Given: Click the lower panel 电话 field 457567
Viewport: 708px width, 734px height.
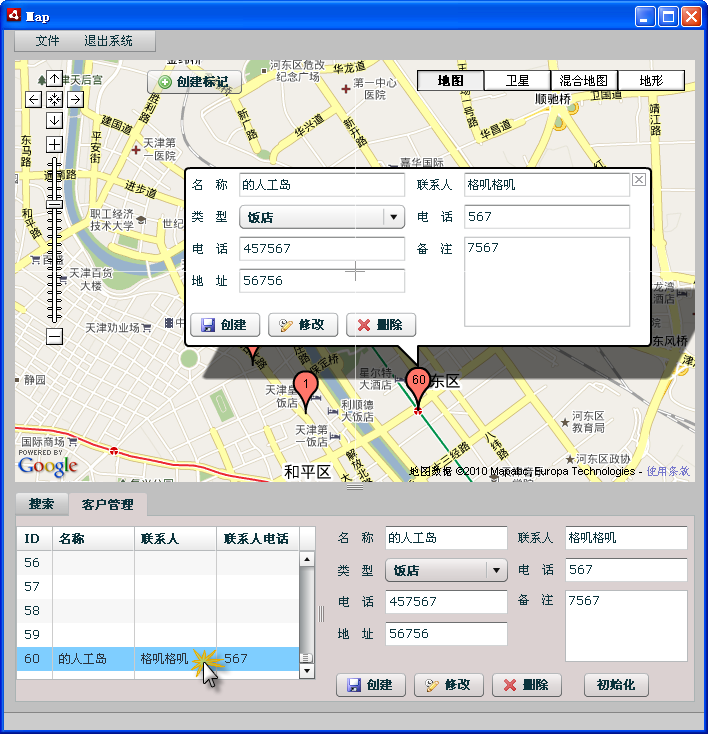Looking at the screenshot, I should click(446, 602).
